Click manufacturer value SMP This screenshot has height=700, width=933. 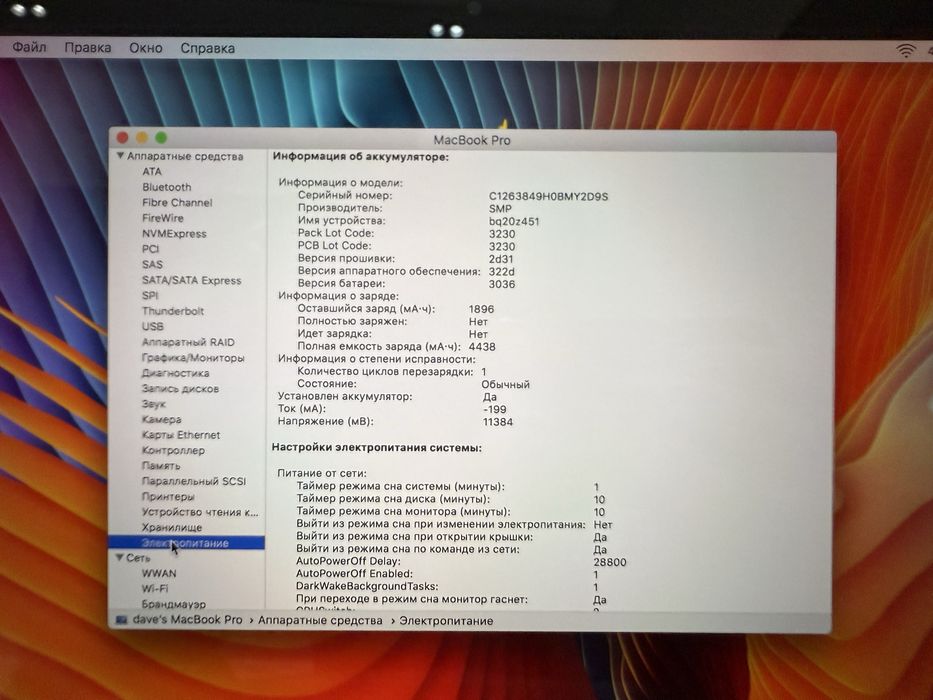pos(500,208)
